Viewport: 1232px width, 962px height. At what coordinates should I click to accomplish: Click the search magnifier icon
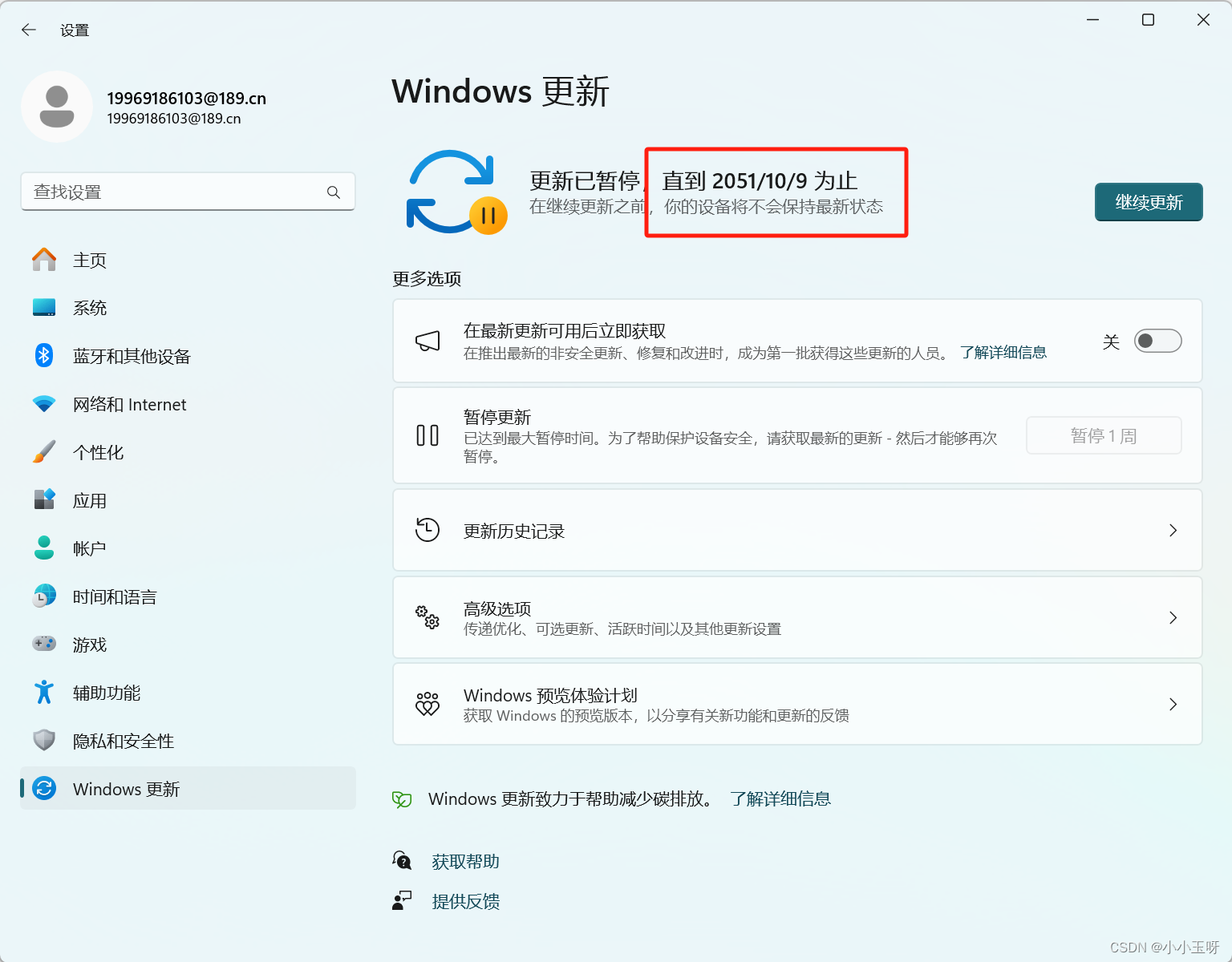pyautogui.click(x=334, y=192)
